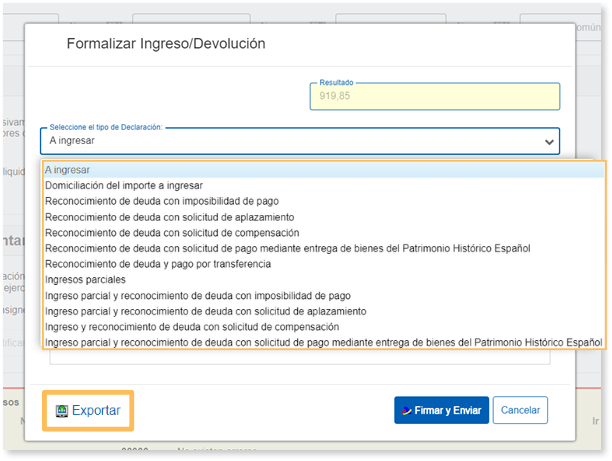Click the Exportar link text
The height and width of the screenshot is (461, 612).
click(96, 411)
